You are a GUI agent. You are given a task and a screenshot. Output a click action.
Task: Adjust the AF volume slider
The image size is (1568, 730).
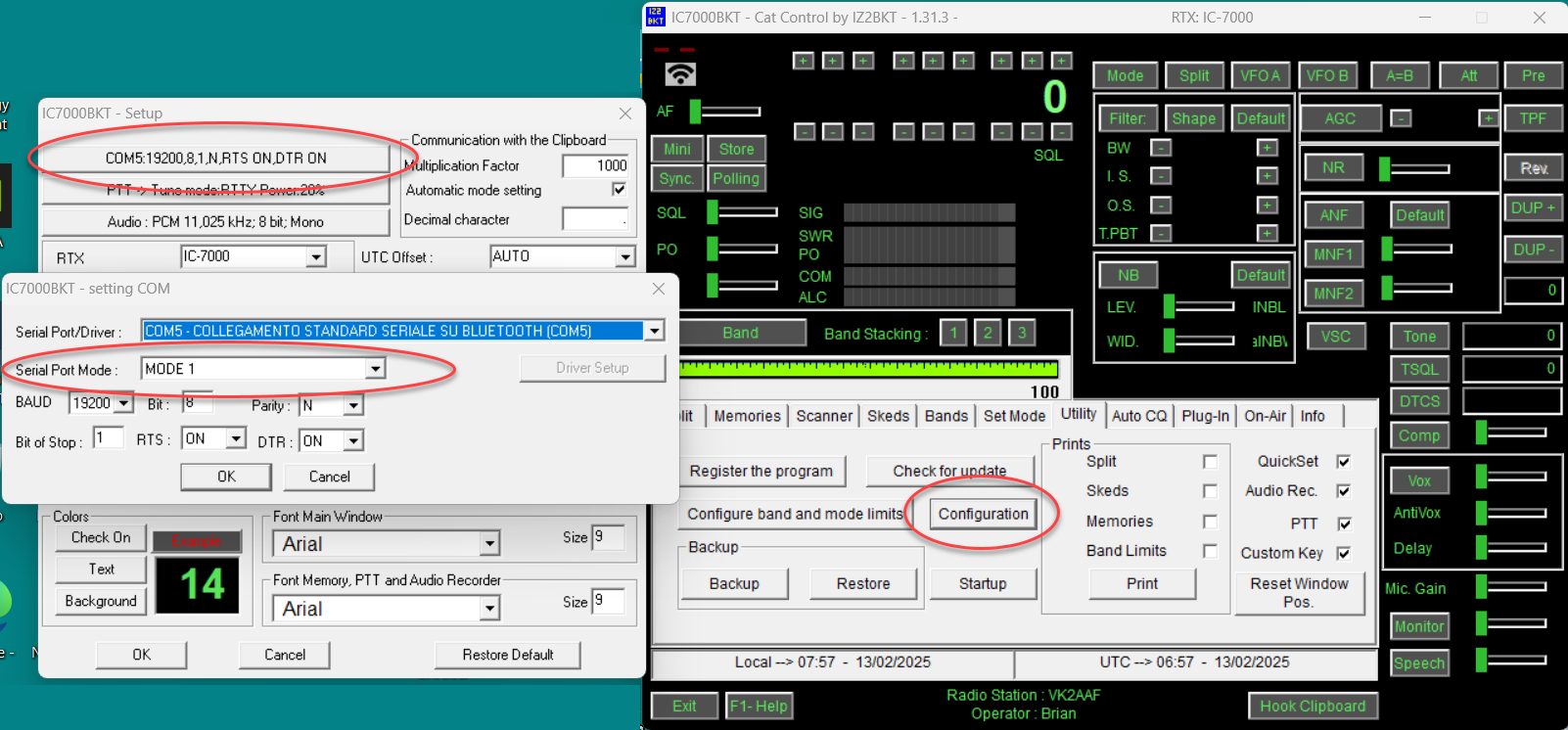coord(725,112)
